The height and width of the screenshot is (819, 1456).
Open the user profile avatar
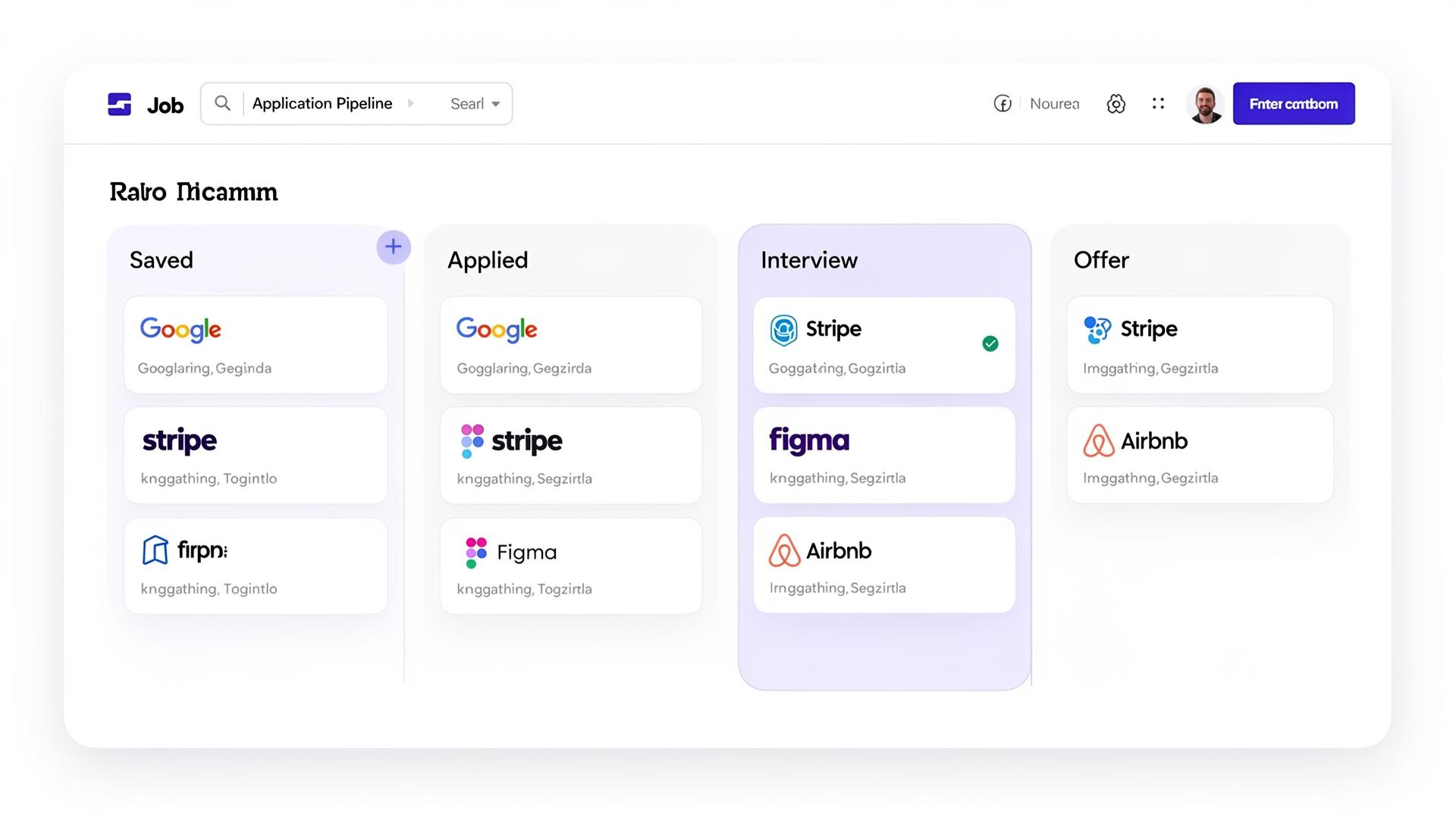tap(1205, 104)
